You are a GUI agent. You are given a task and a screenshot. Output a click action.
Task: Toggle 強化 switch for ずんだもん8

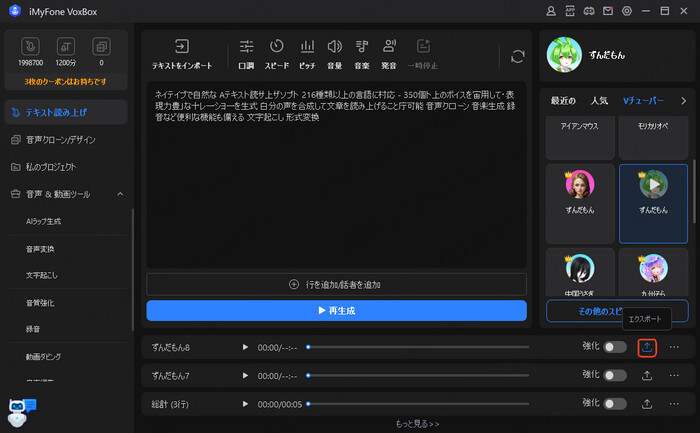pyautogui.click(x=615, y=347)
